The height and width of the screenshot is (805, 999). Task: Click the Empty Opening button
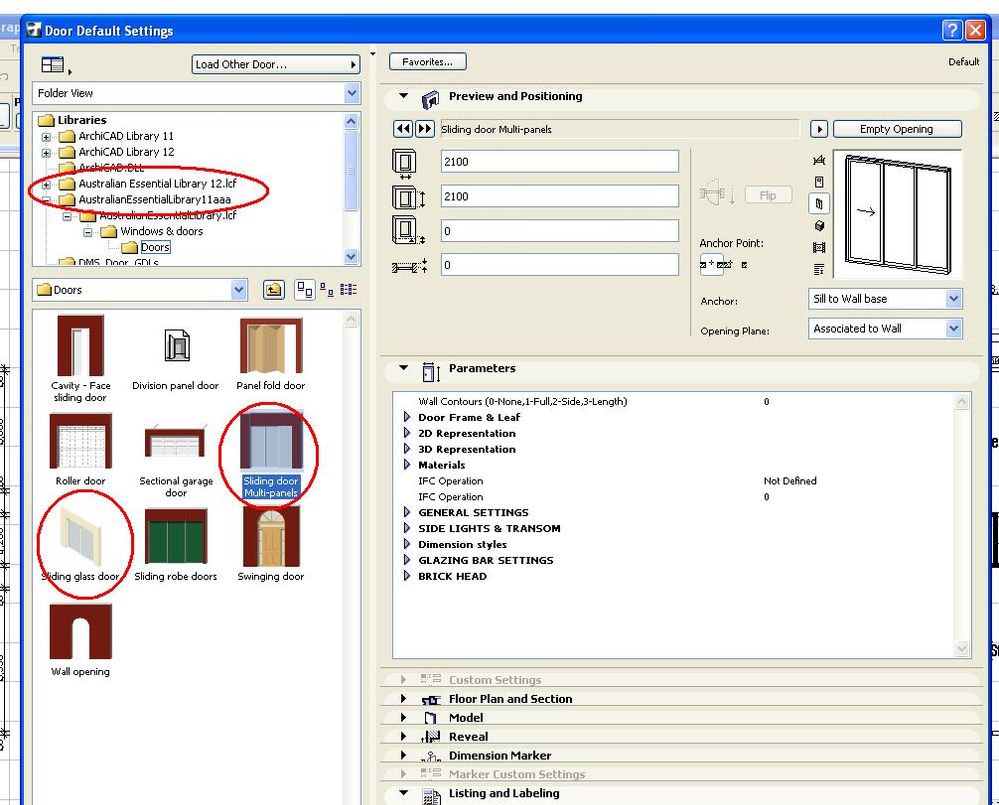[897, 129]
